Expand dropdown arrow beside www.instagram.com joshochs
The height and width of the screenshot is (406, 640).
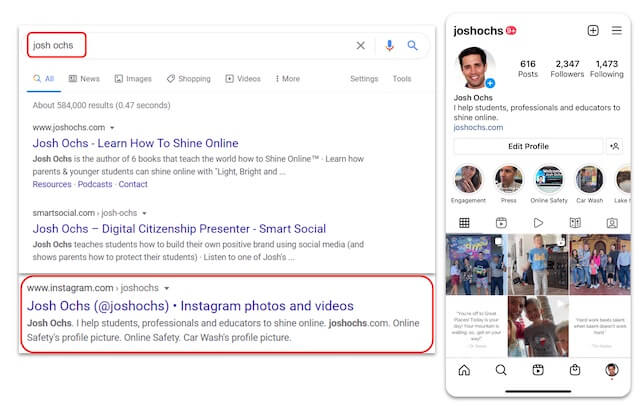(167, 288)
